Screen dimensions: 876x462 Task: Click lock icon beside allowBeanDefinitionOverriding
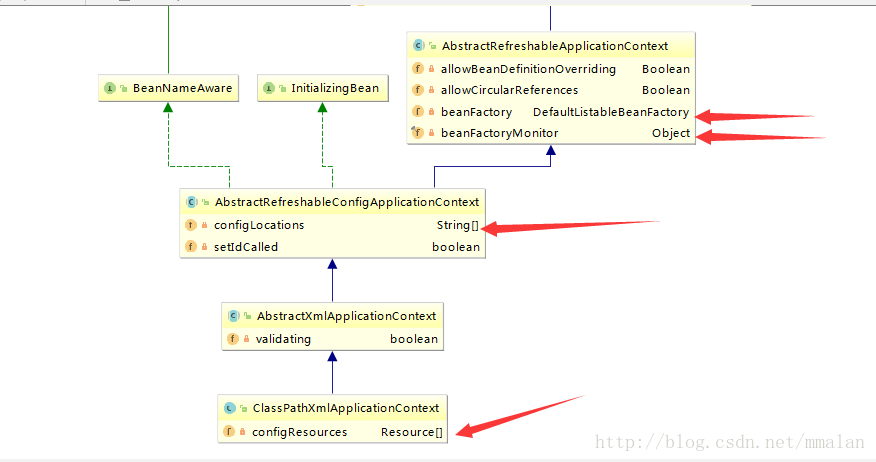(x=431, y=69)
